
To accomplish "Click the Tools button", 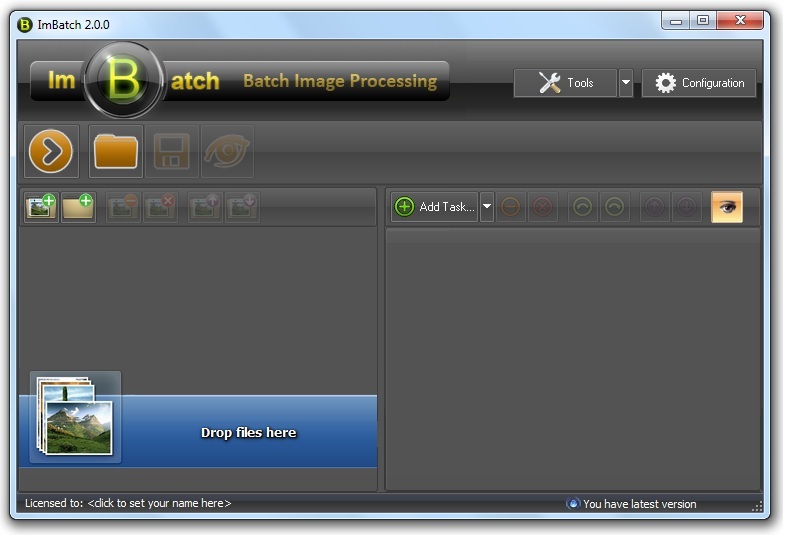I will tap(565, 83).
